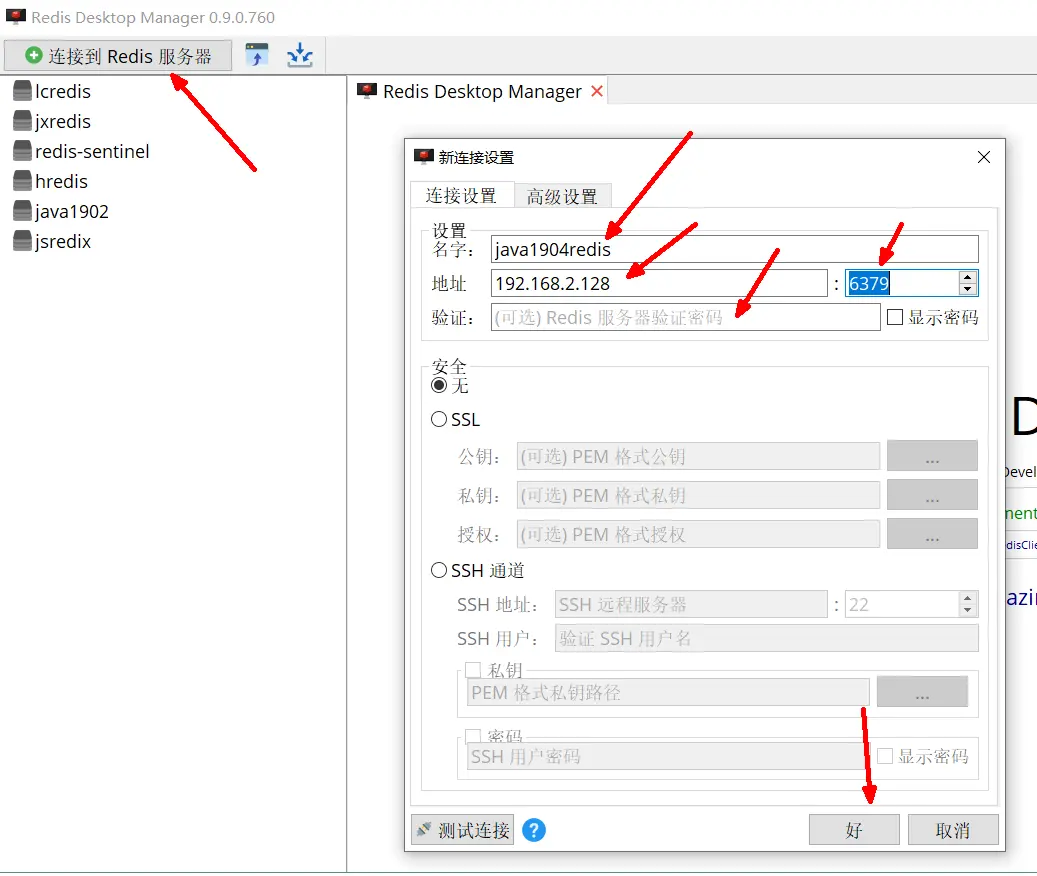Enable 显示密码 checkbox next to auth field
Viewport: 1037px width, 876px height.
pos(895,317)
